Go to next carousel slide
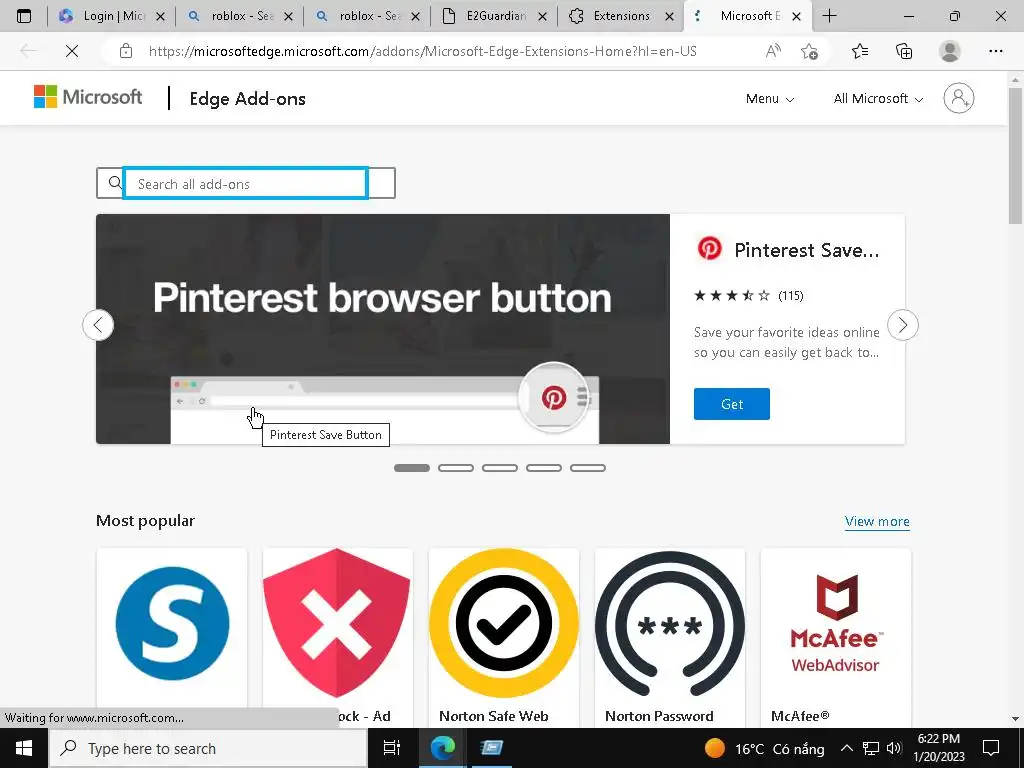The image size is (1024, 768). tap(903, 325)
